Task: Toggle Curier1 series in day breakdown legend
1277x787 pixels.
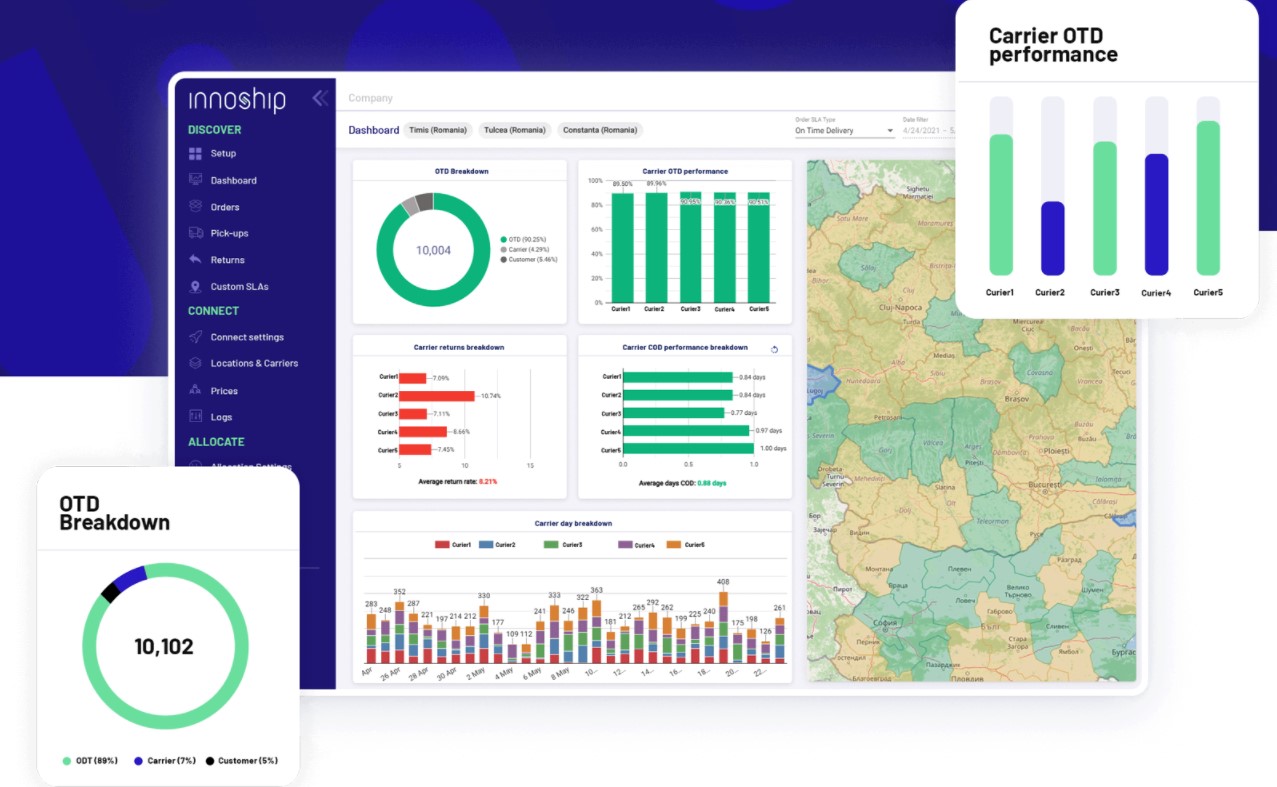Action: (453, 545)
